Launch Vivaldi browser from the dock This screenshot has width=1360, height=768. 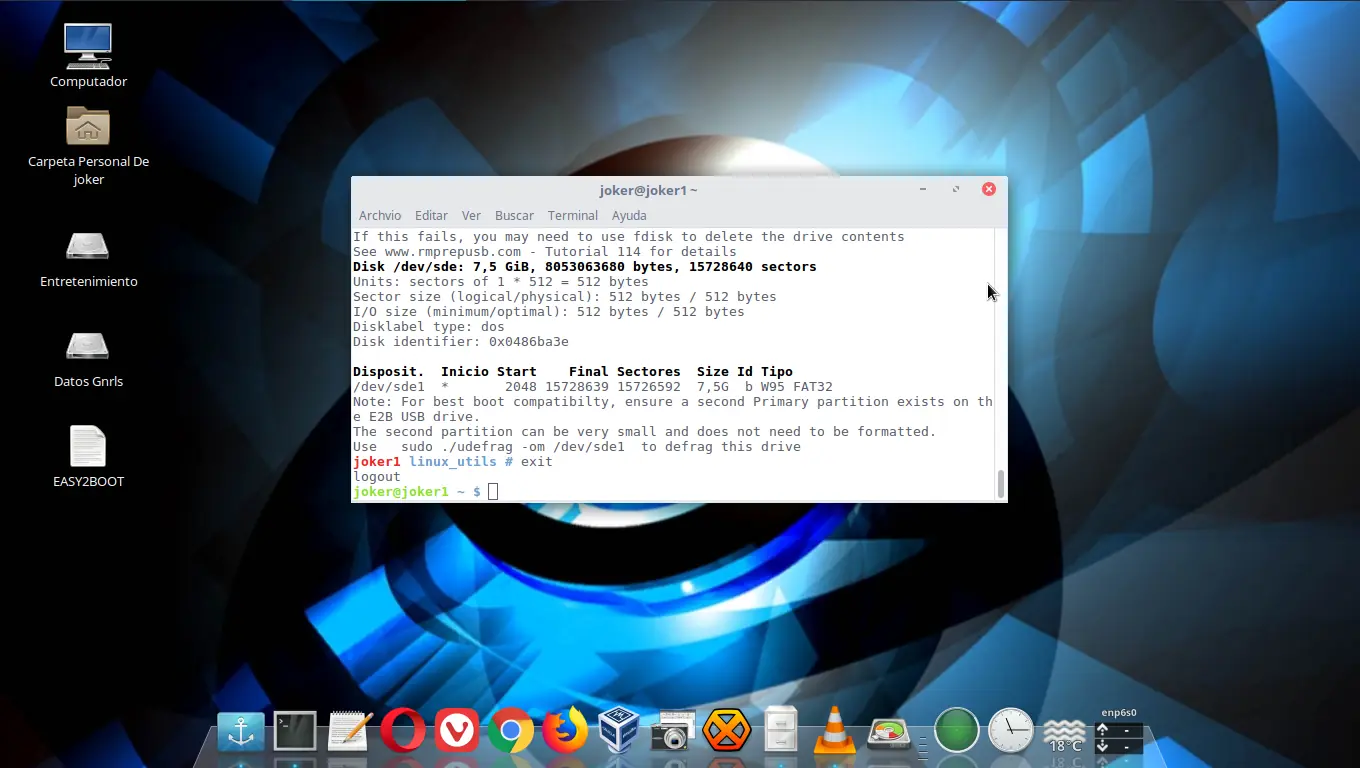(x=456, y=732)
